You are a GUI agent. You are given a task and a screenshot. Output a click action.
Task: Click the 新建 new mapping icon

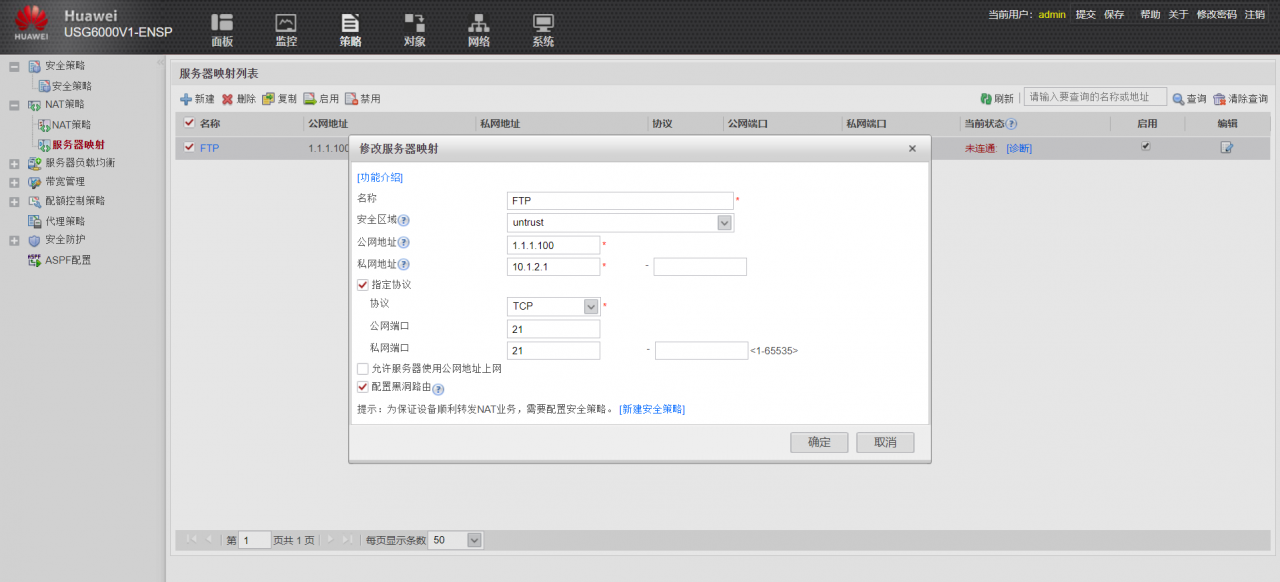coord(196,98)
